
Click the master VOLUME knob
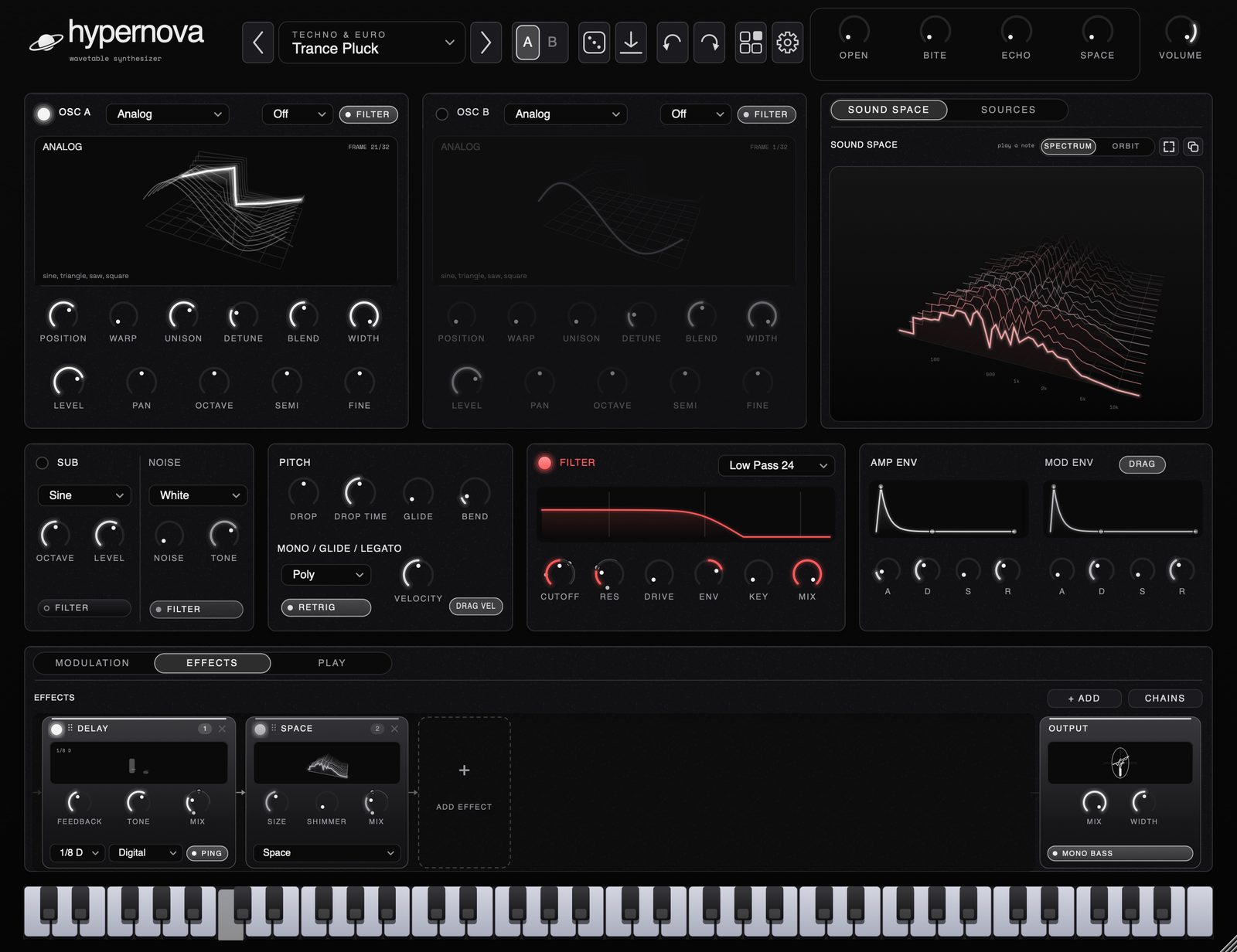(1181, 31)
